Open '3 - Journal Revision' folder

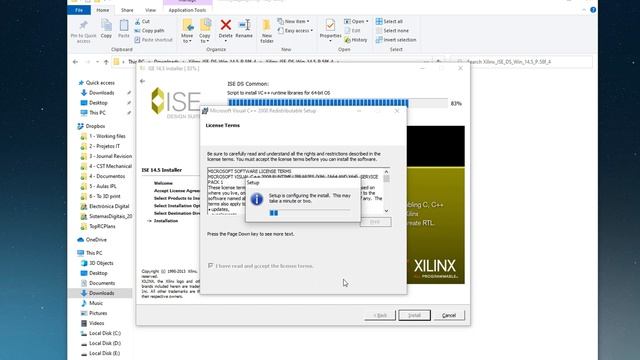coord(110,156)
